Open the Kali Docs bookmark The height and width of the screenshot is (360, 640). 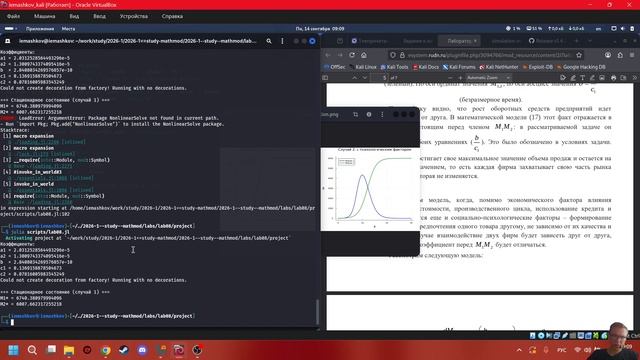(x=425, y=67)
